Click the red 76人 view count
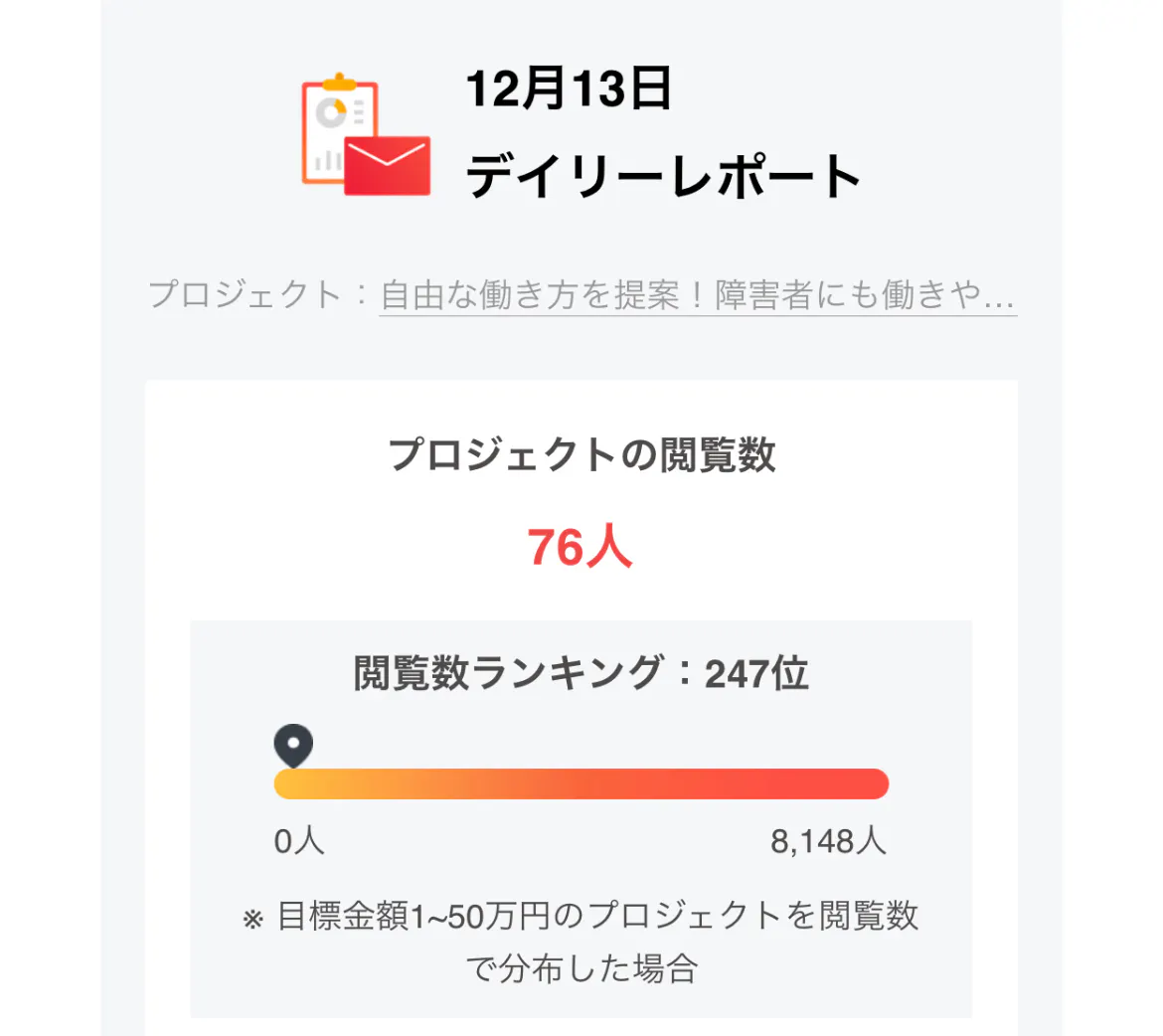This screenshot has width=1163, height=1036. pyautogui.click(x=580, y=547)
